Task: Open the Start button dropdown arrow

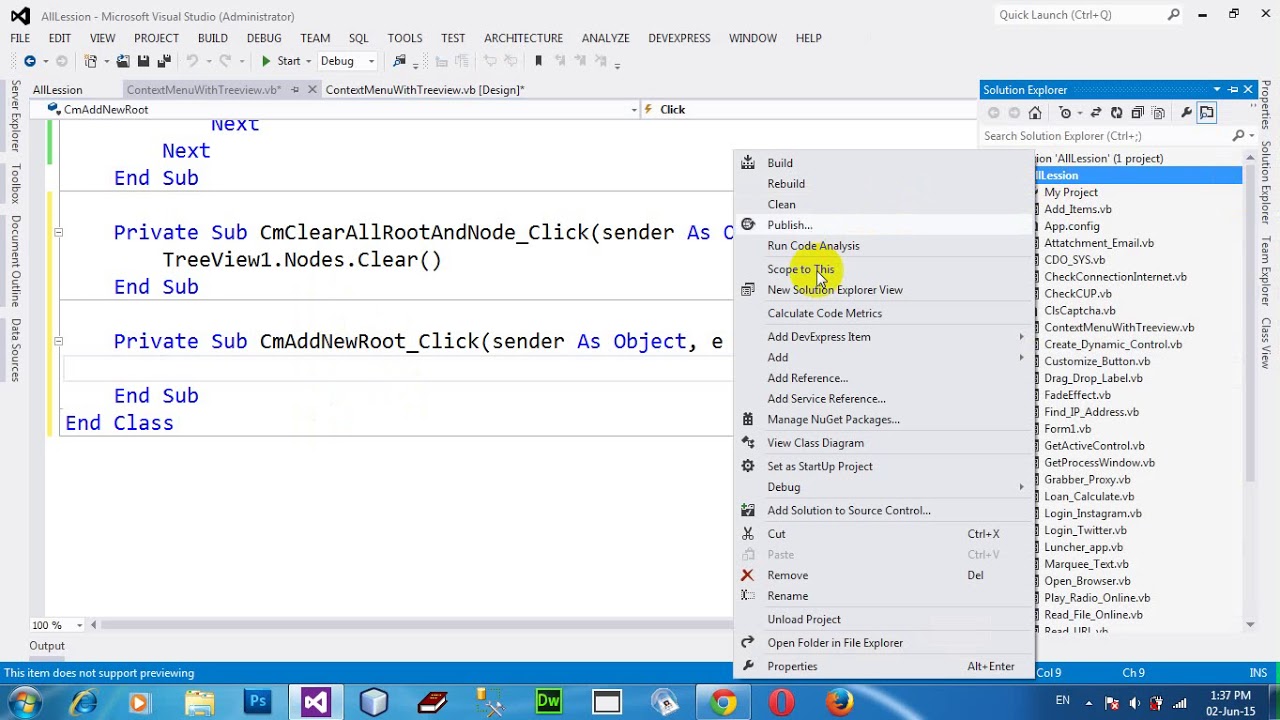Action: pyautogui.click(x=309, y=61)
